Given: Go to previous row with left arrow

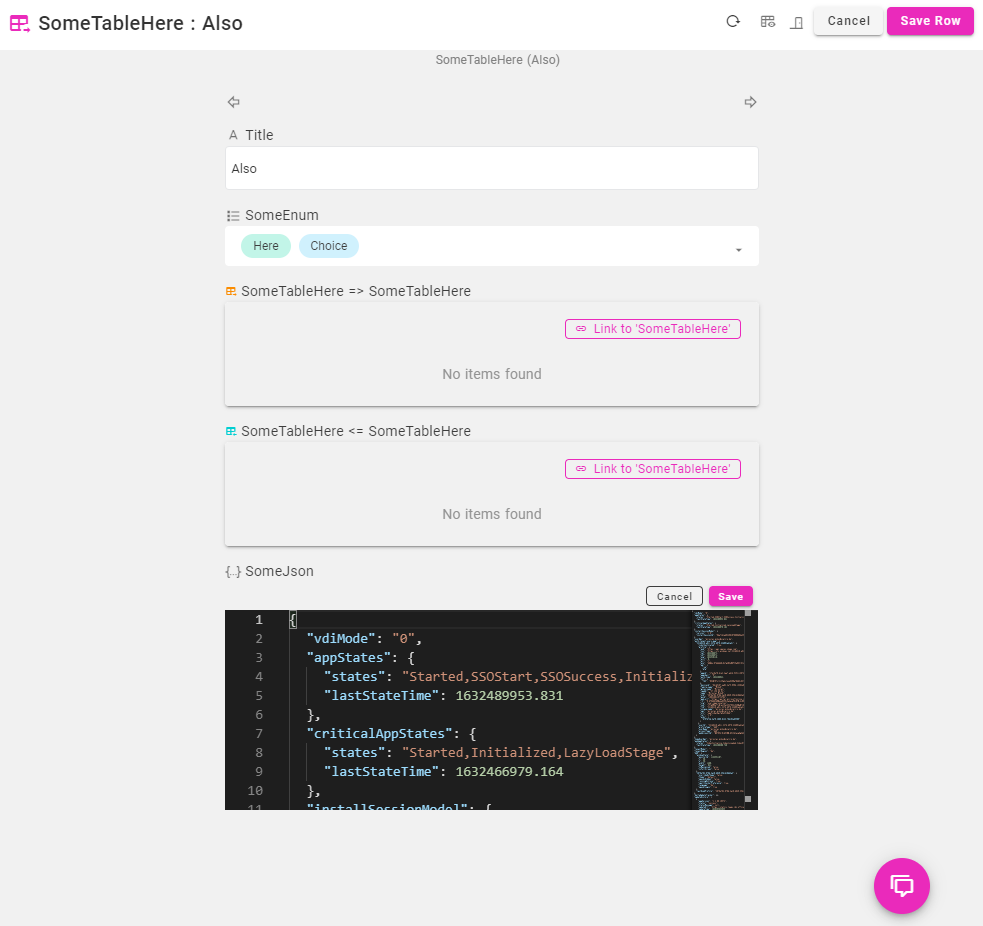Looking at the screenshot, I should click(234, 102).
